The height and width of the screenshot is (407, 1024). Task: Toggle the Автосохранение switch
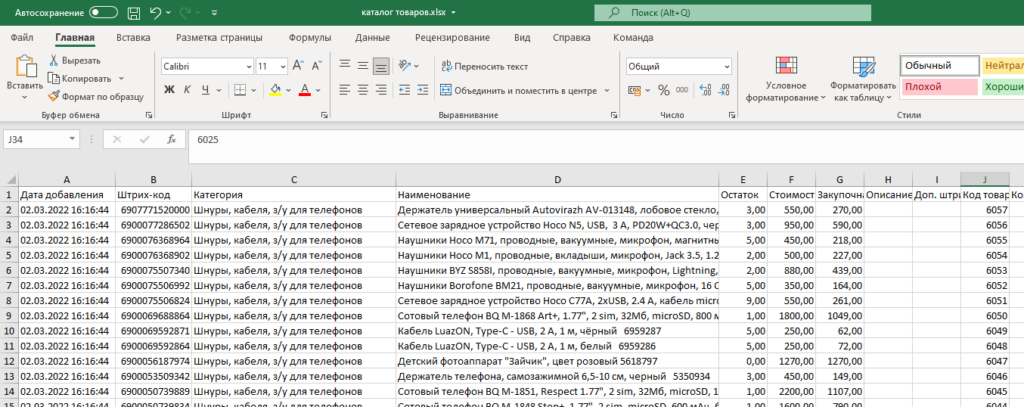[x=103, y=13]
